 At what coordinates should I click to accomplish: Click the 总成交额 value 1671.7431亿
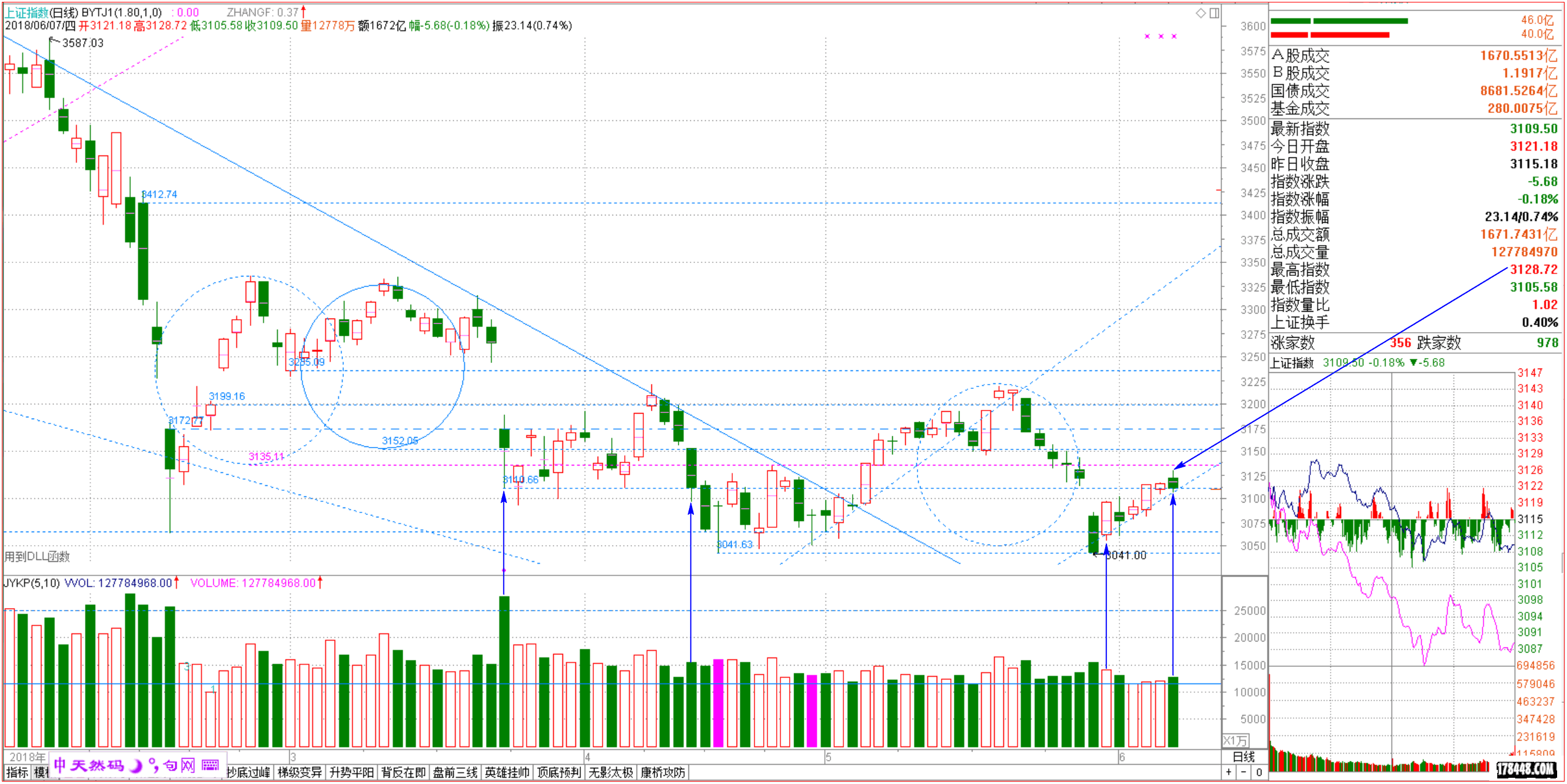tap(1519, 235)
